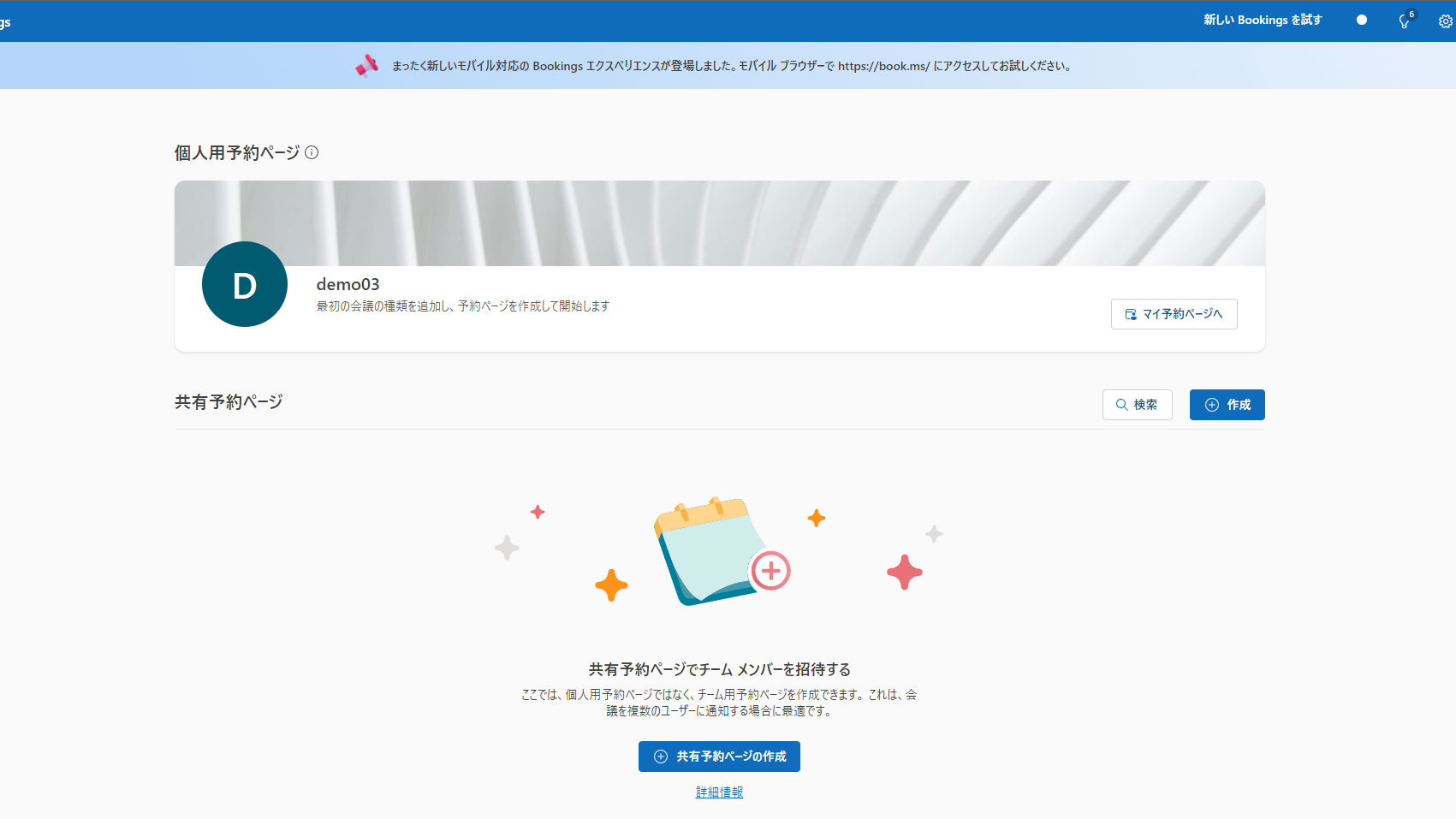This screenshot has width=1456, height=819.
Task: Open マイ予約ページへ button
Action: (1174, 314)
